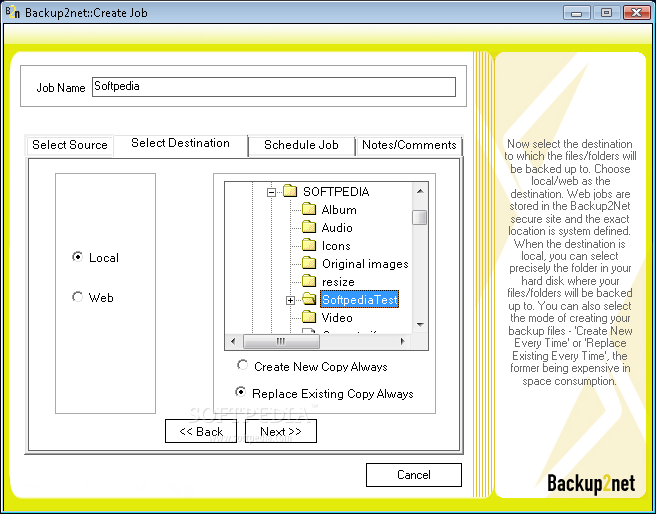Open the Select Destination tab
Viewport: 656px width, 514px height.
pos(180,143)
